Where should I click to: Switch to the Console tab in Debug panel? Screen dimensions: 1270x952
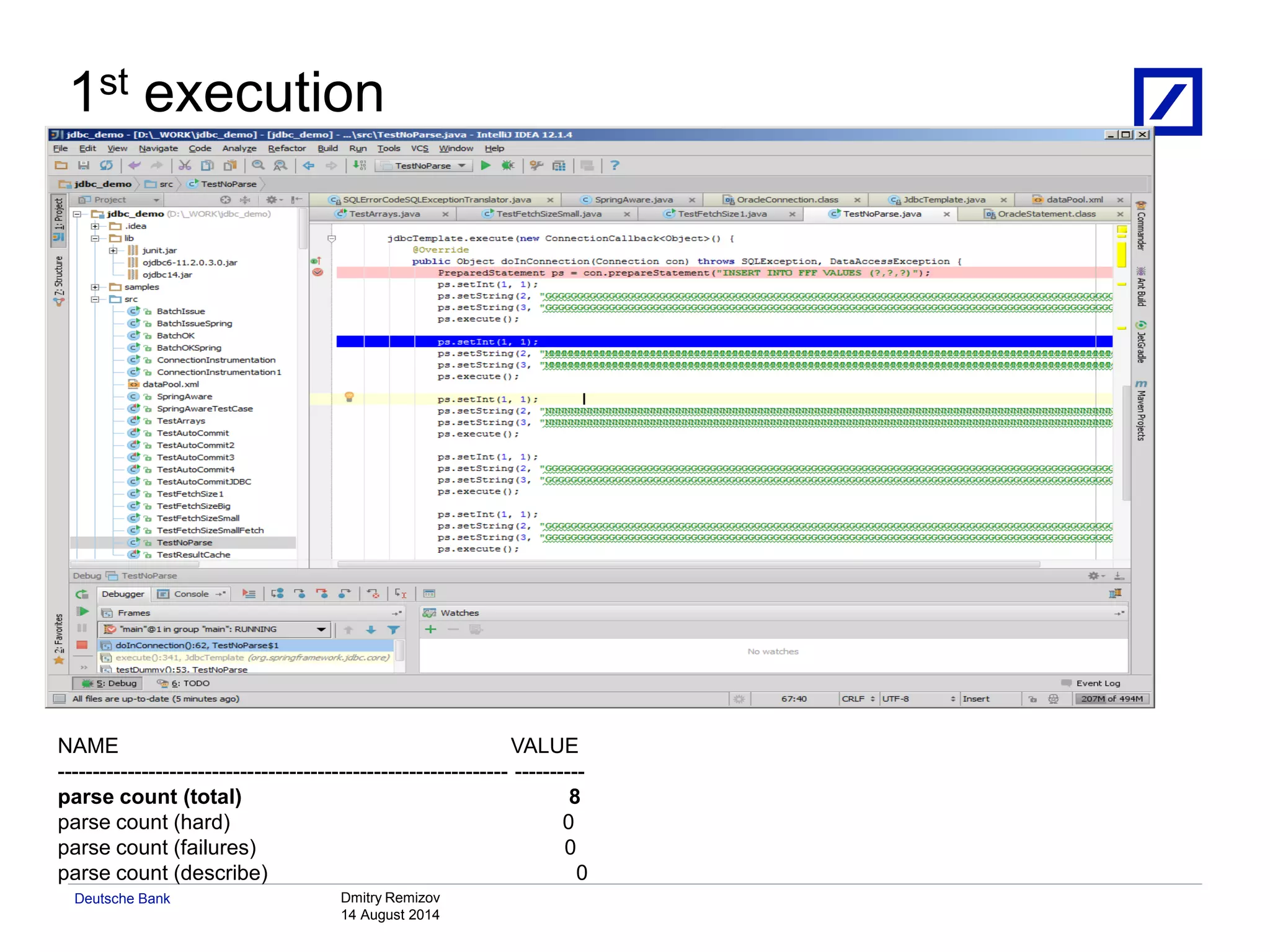tap(190, 594)
